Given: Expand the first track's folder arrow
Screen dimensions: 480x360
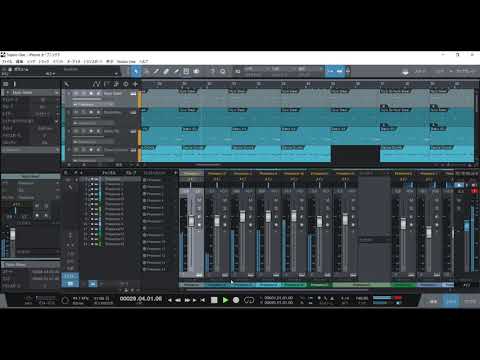Looking at the screenshot, I should click(x=7, y=92).
